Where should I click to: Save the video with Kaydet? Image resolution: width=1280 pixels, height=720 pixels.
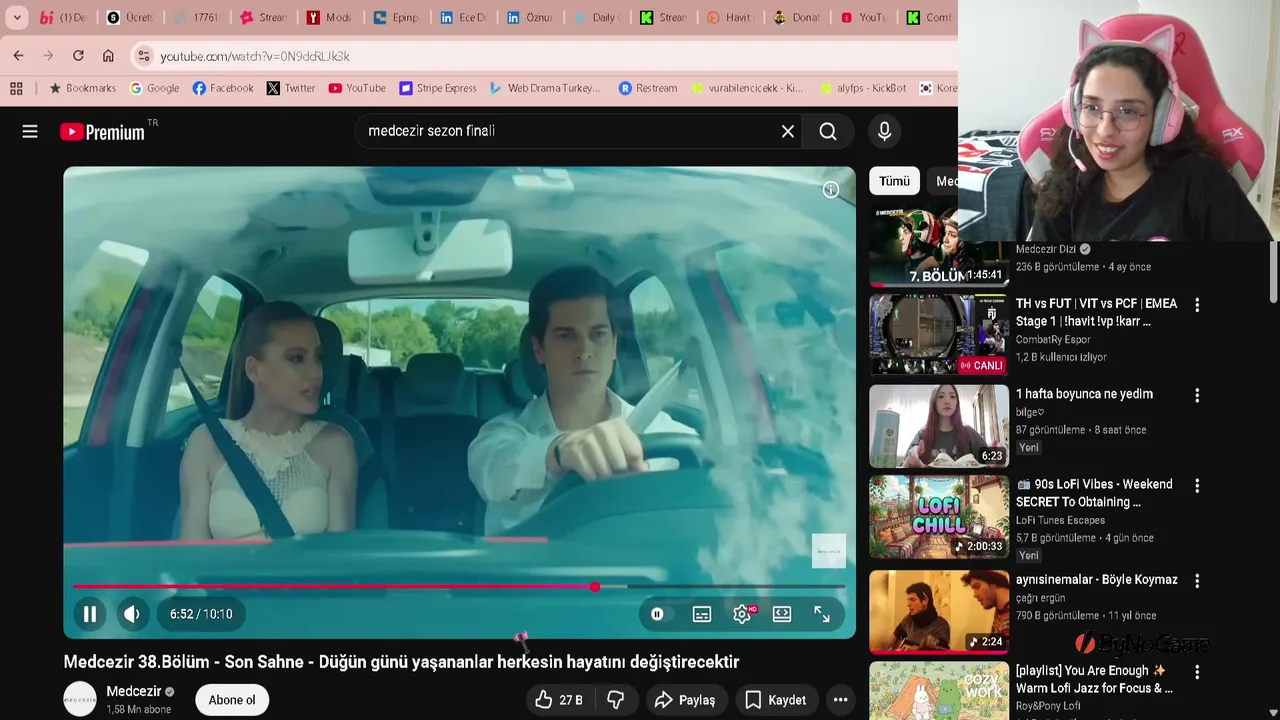click(775, 700)
